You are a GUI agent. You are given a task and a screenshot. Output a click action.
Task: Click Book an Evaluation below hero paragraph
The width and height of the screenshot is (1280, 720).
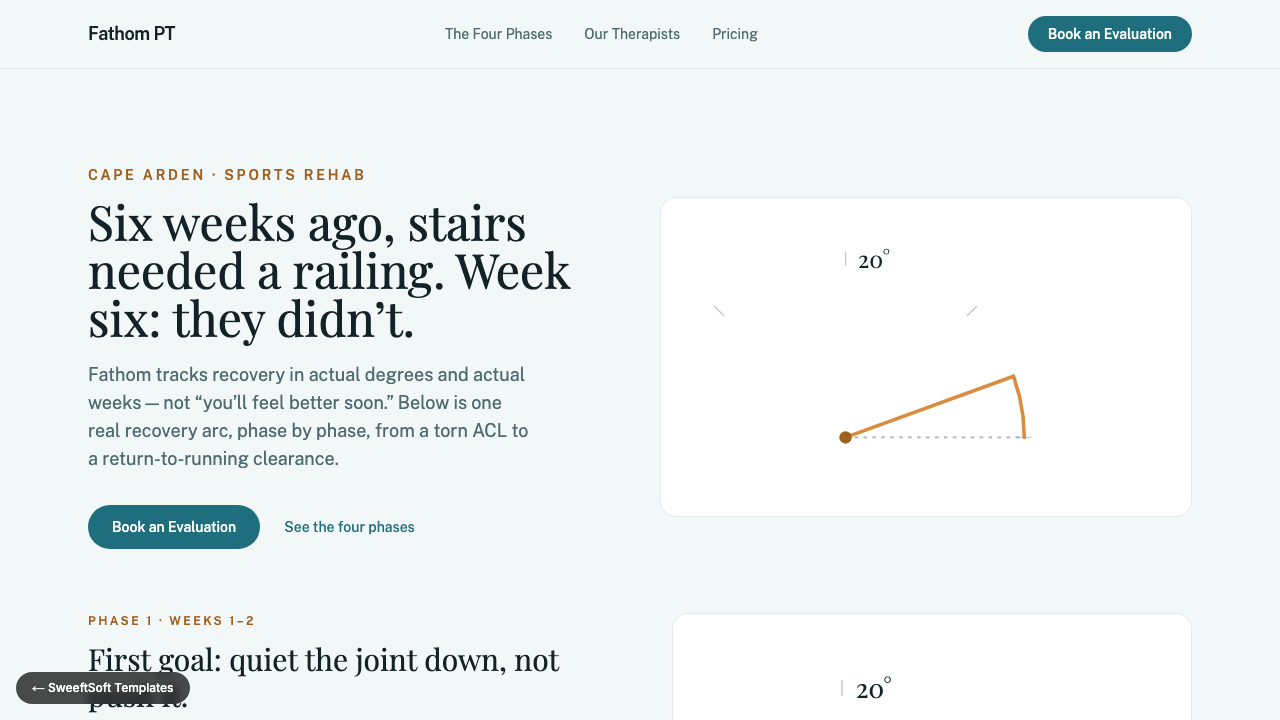click(174, 527)
